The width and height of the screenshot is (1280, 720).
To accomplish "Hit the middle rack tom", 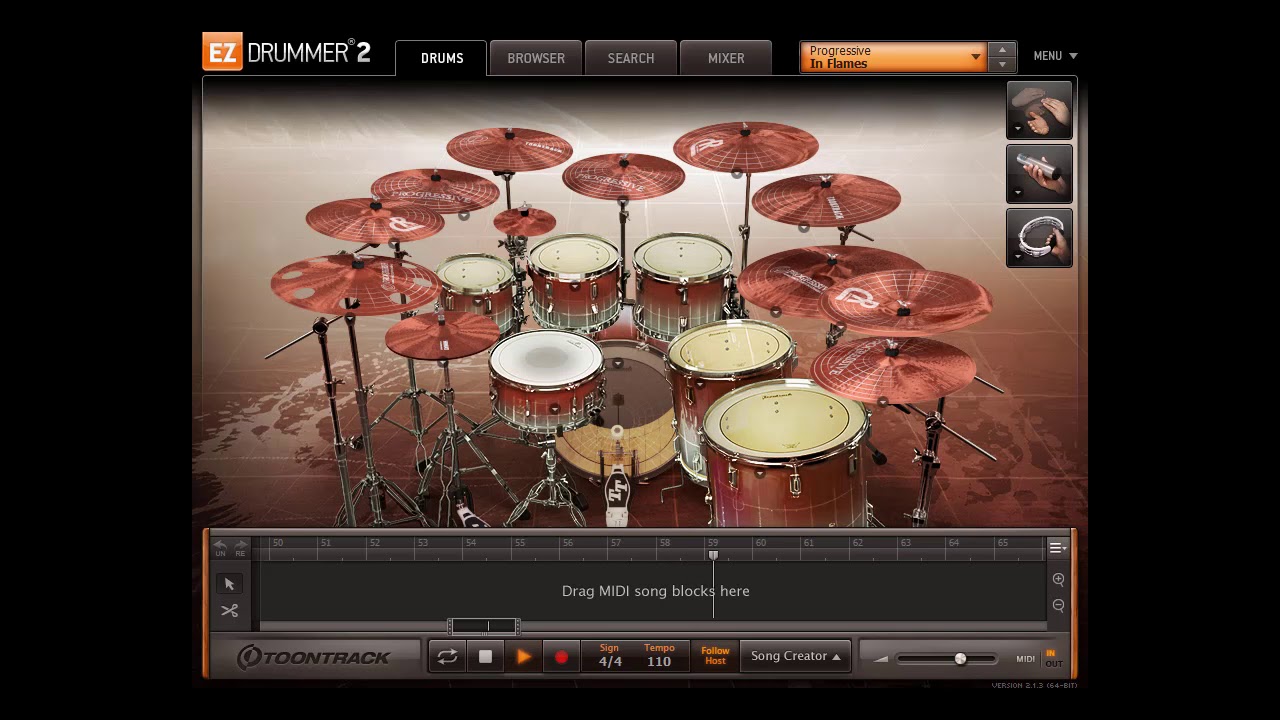I will point(575,256).
